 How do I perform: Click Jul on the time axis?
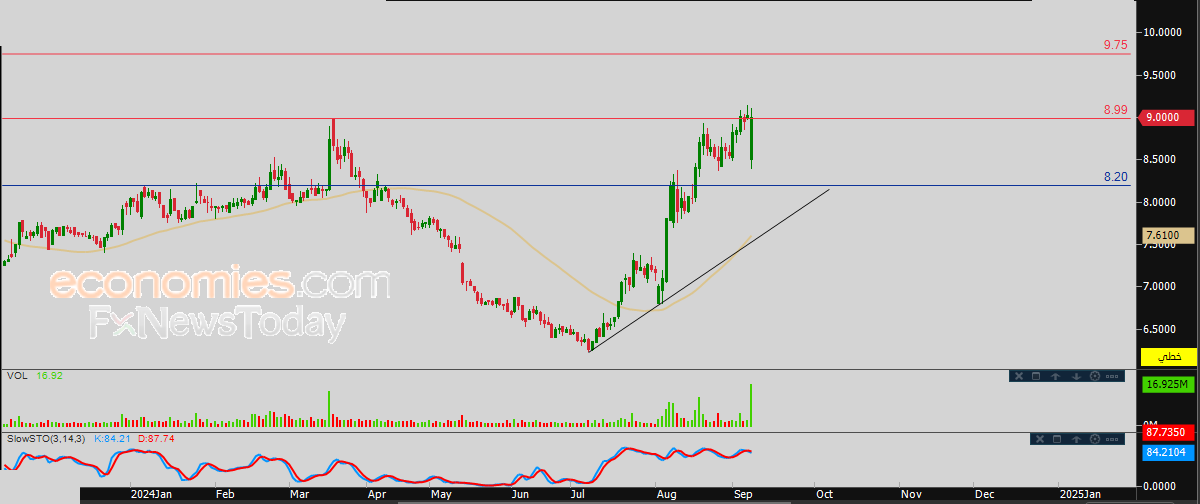pos(578,494)
